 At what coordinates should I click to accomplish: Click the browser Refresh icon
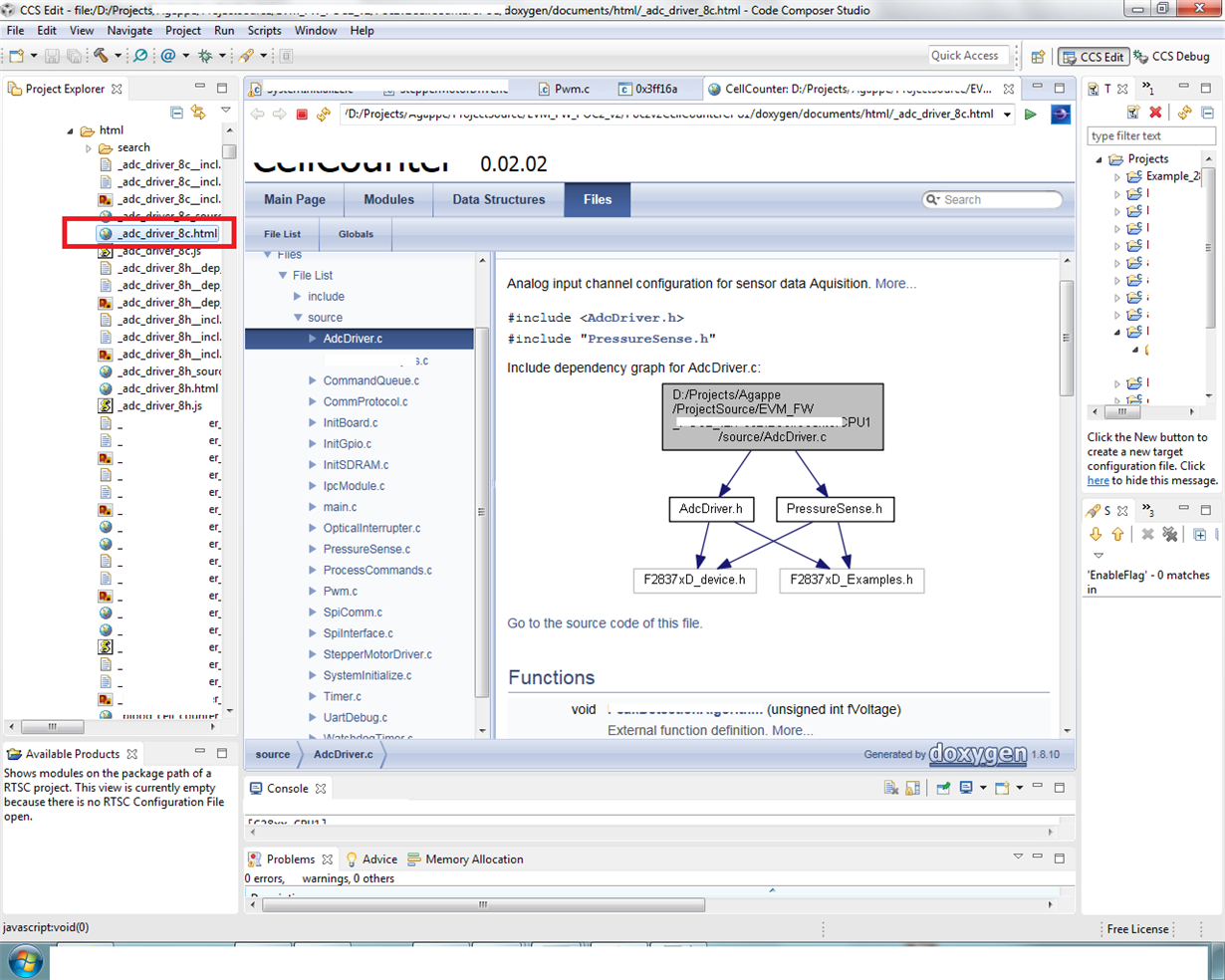click(x=324, y=115)
